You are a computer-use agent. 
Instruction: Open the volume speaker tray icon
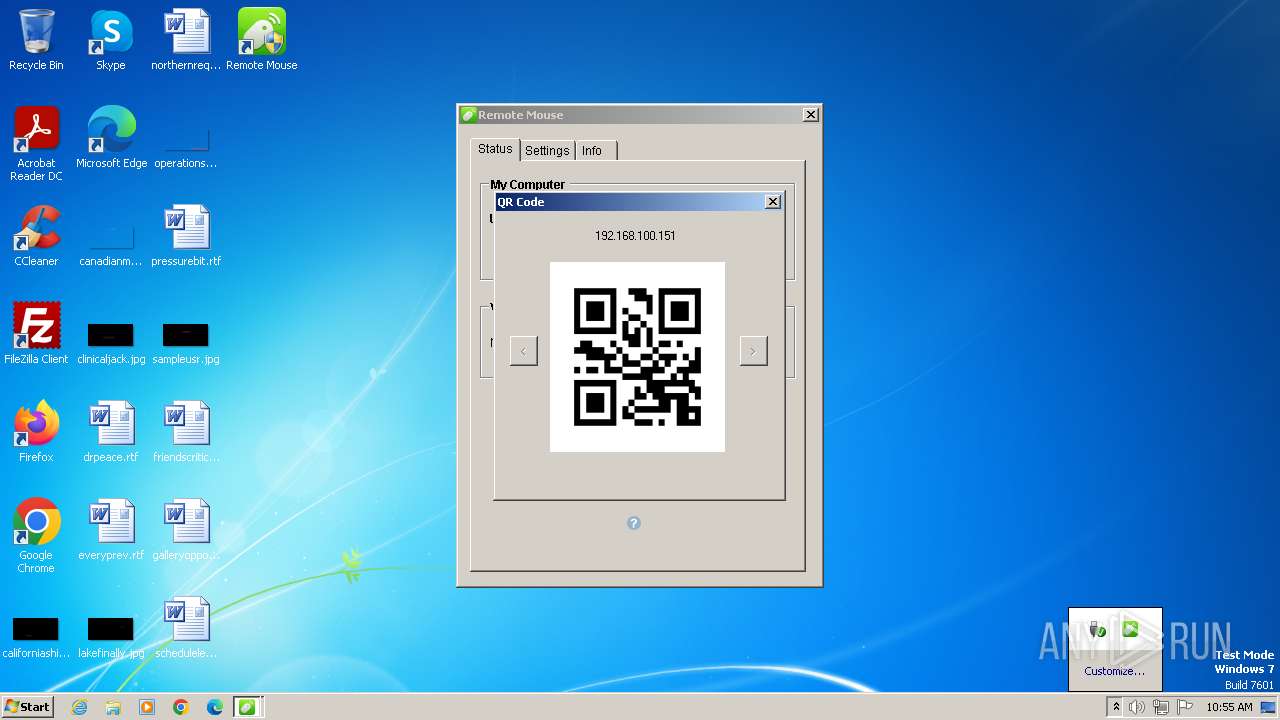coord(1137,707)
